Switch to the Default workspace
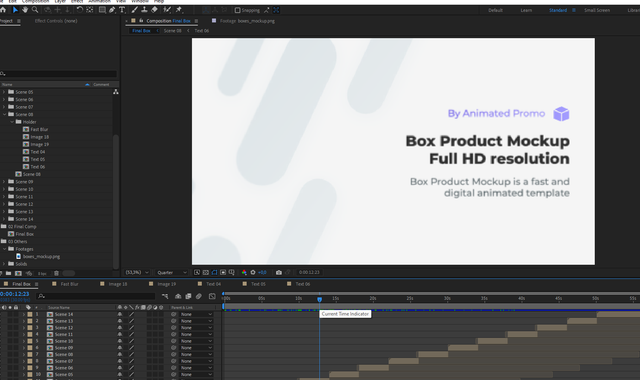640x380 pixels. point(495,10)
